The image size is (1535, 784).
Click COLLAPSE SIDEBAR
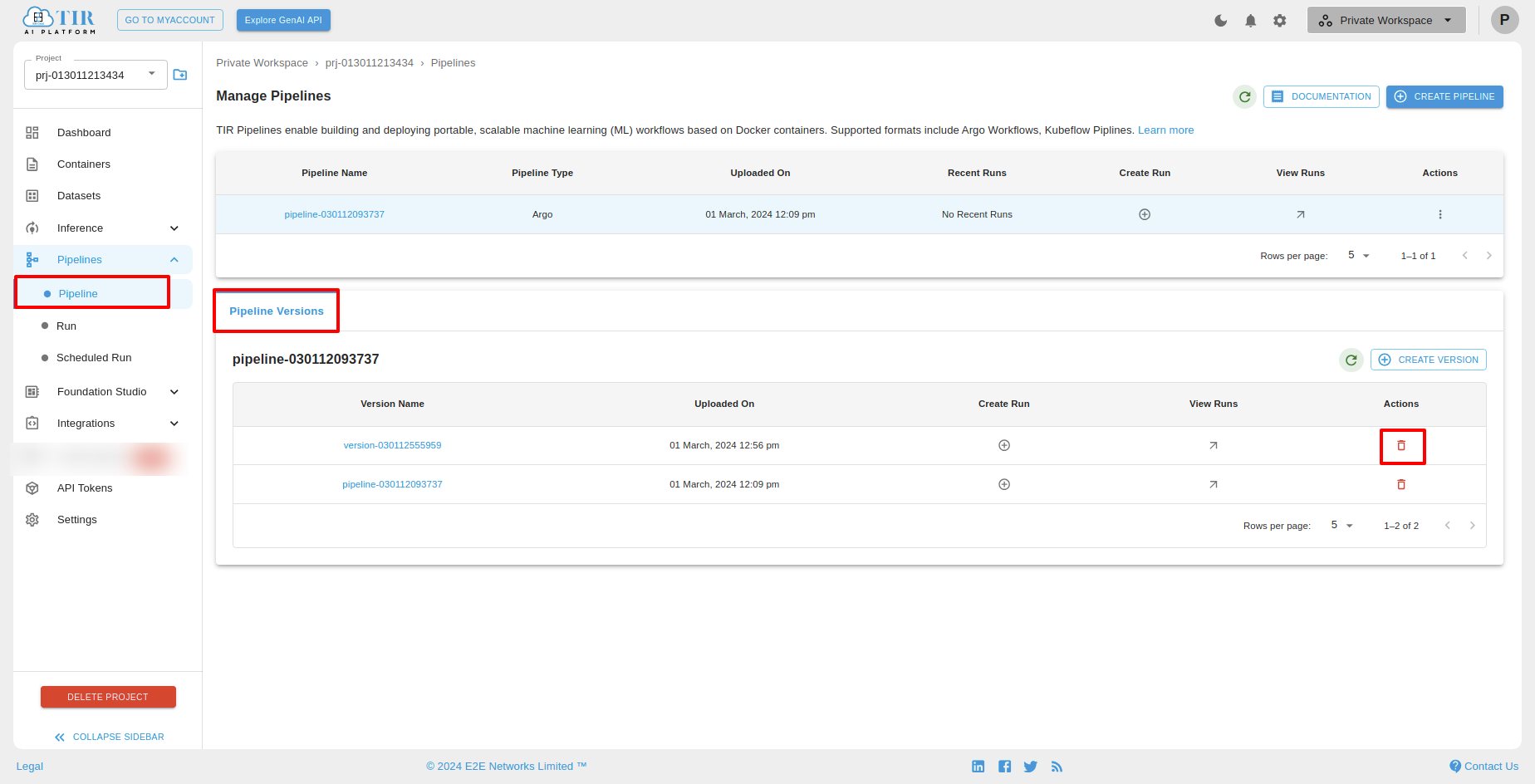tap(109, 737)
